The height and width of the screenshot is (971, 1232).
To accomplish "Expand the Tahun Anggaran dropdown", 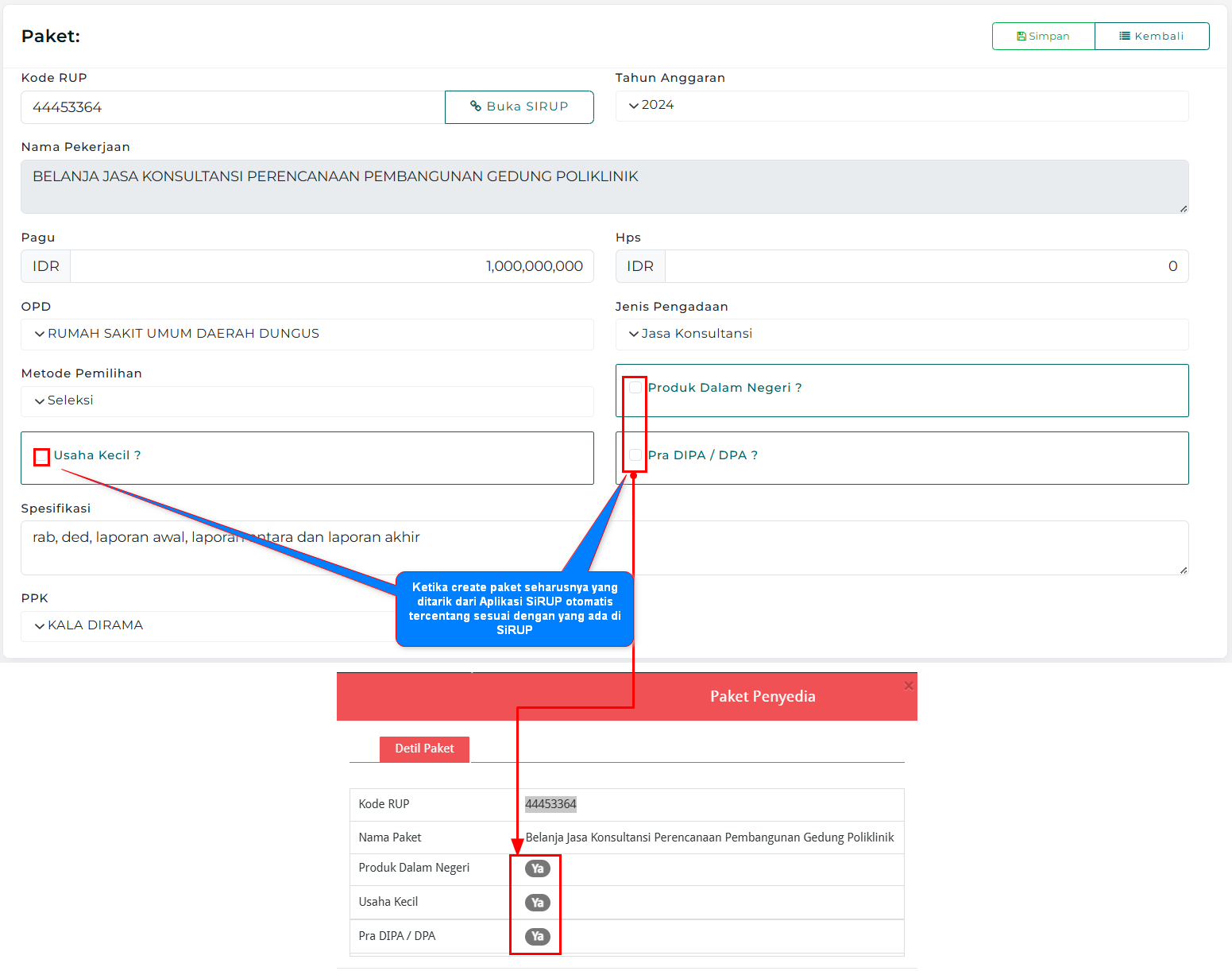I will (902, 106).
